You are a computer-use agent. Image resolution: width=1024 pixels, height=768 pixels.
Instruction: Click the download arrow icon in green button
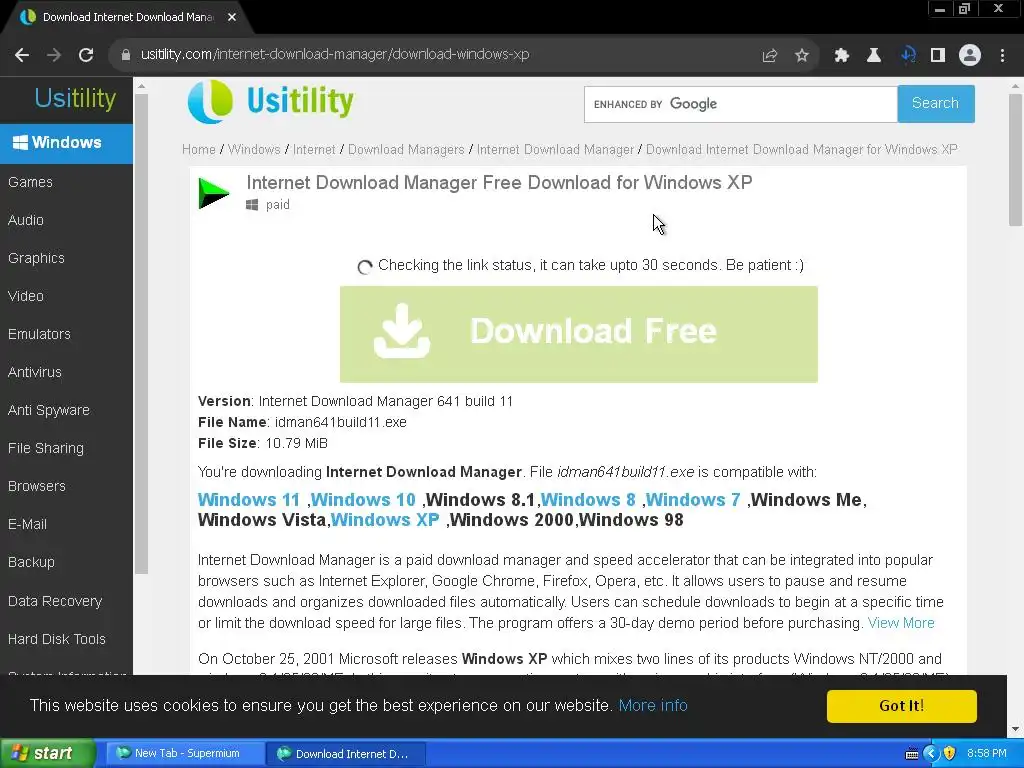click(402, 331)
